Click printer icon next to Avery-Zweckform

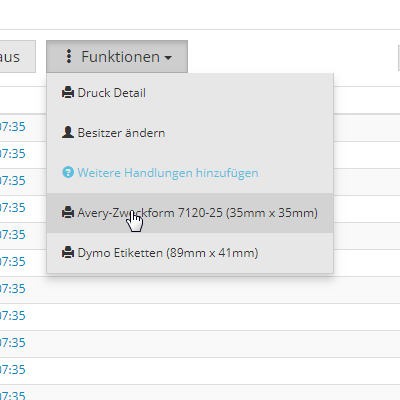[x=68, y=212]
